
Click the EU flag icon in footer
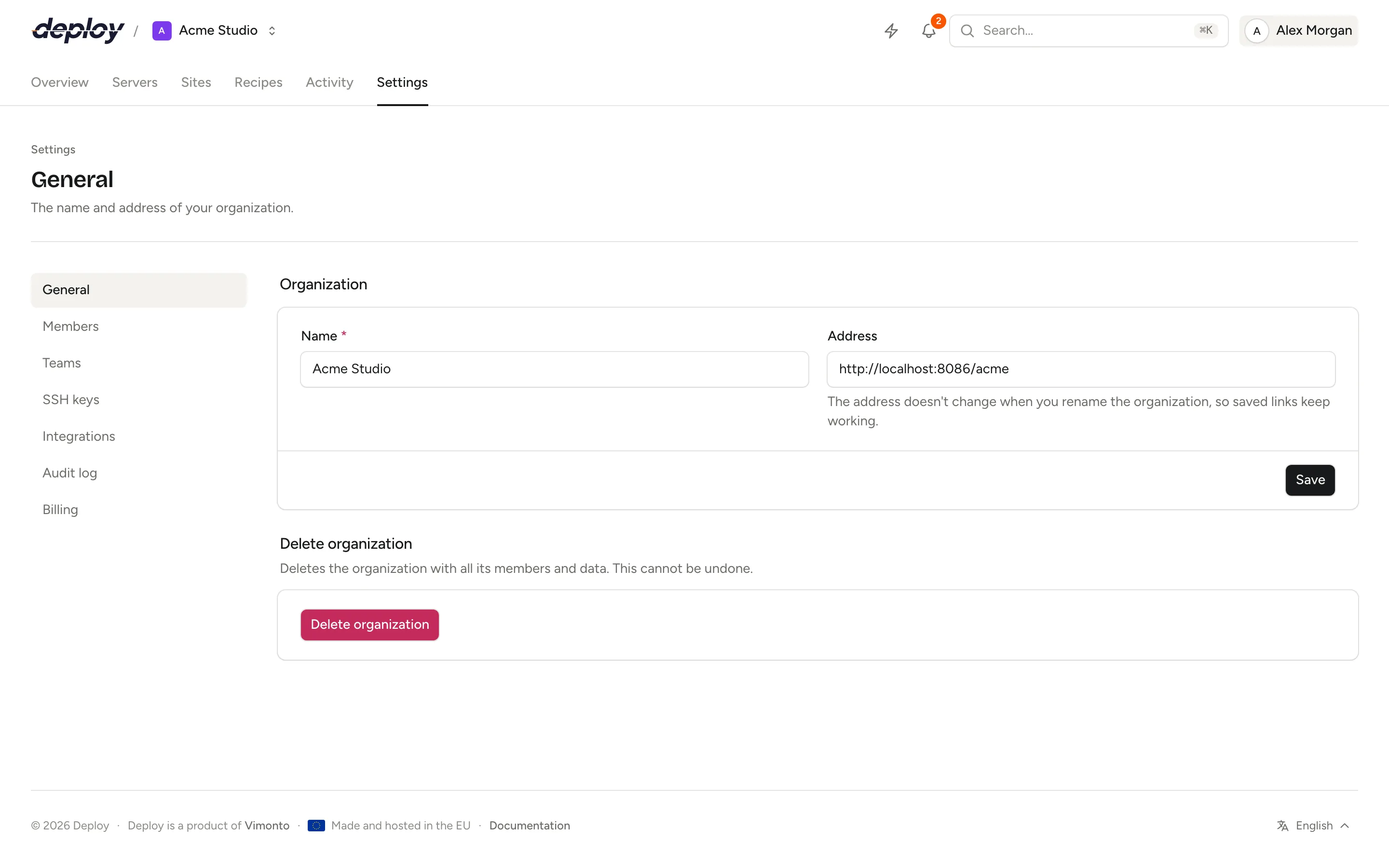[316, 826]
